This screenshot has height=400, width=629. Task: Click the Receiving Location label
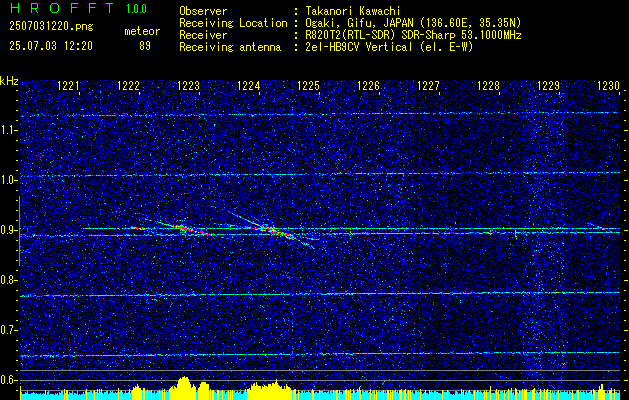[x=233, y=23]
